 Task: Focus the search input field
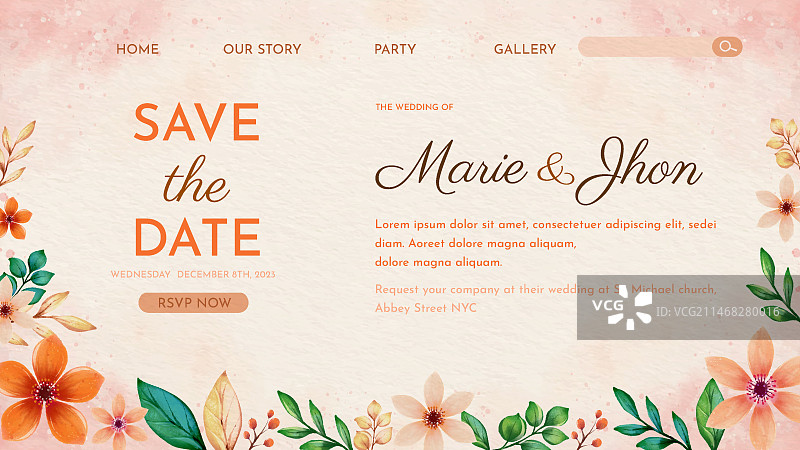pos(645,47)
